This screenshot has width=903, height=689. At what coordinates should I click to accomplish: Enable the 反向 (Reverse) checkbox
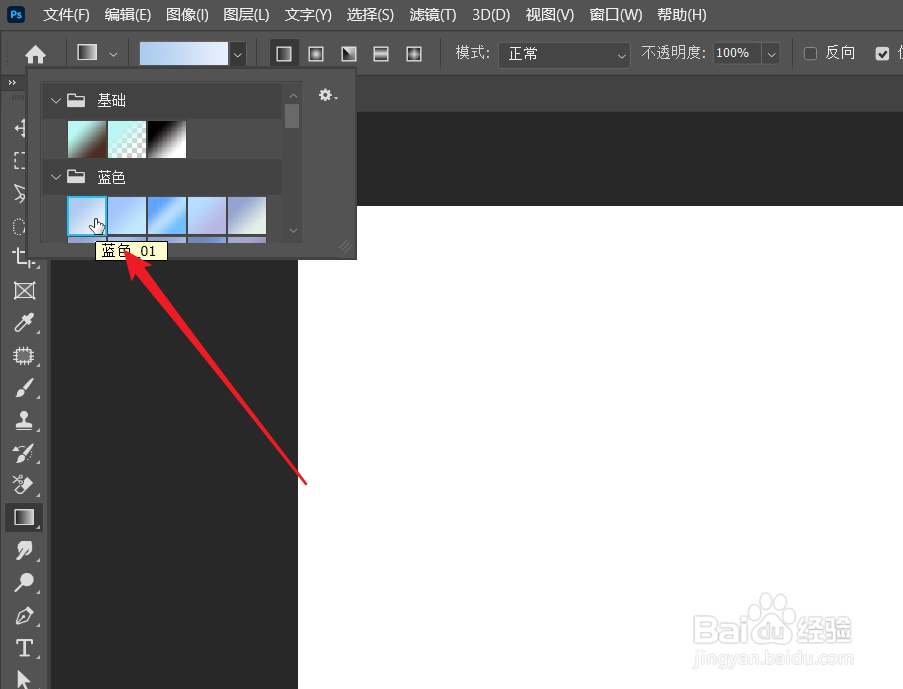pyautogui.click(x=810, y=54)
